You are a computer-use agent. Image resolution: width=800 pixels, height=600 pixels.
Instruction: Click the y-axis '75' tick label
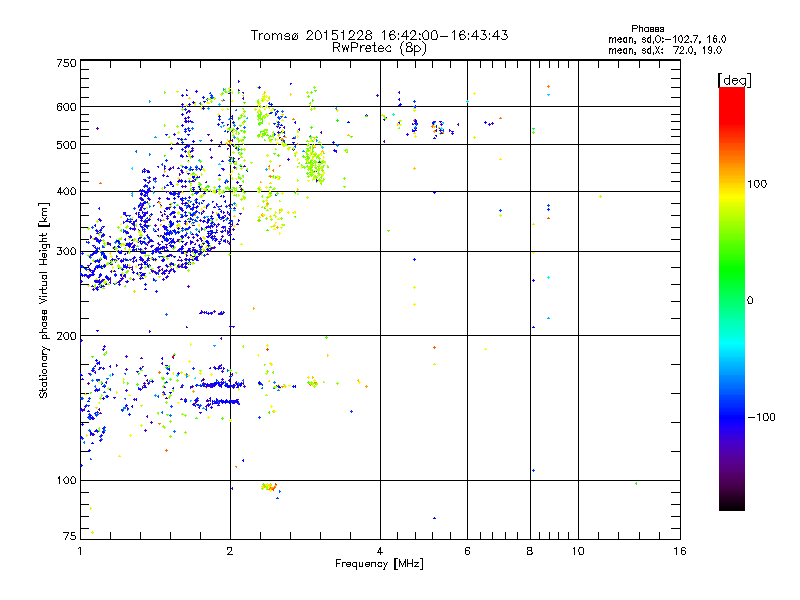[x=70, y=536]
